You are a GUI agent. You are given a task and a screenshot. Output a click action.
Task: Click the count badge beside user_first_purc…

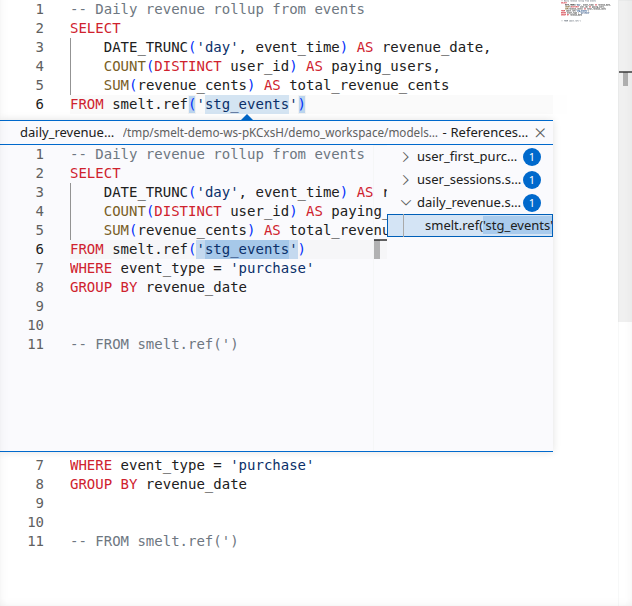(532, 157)
